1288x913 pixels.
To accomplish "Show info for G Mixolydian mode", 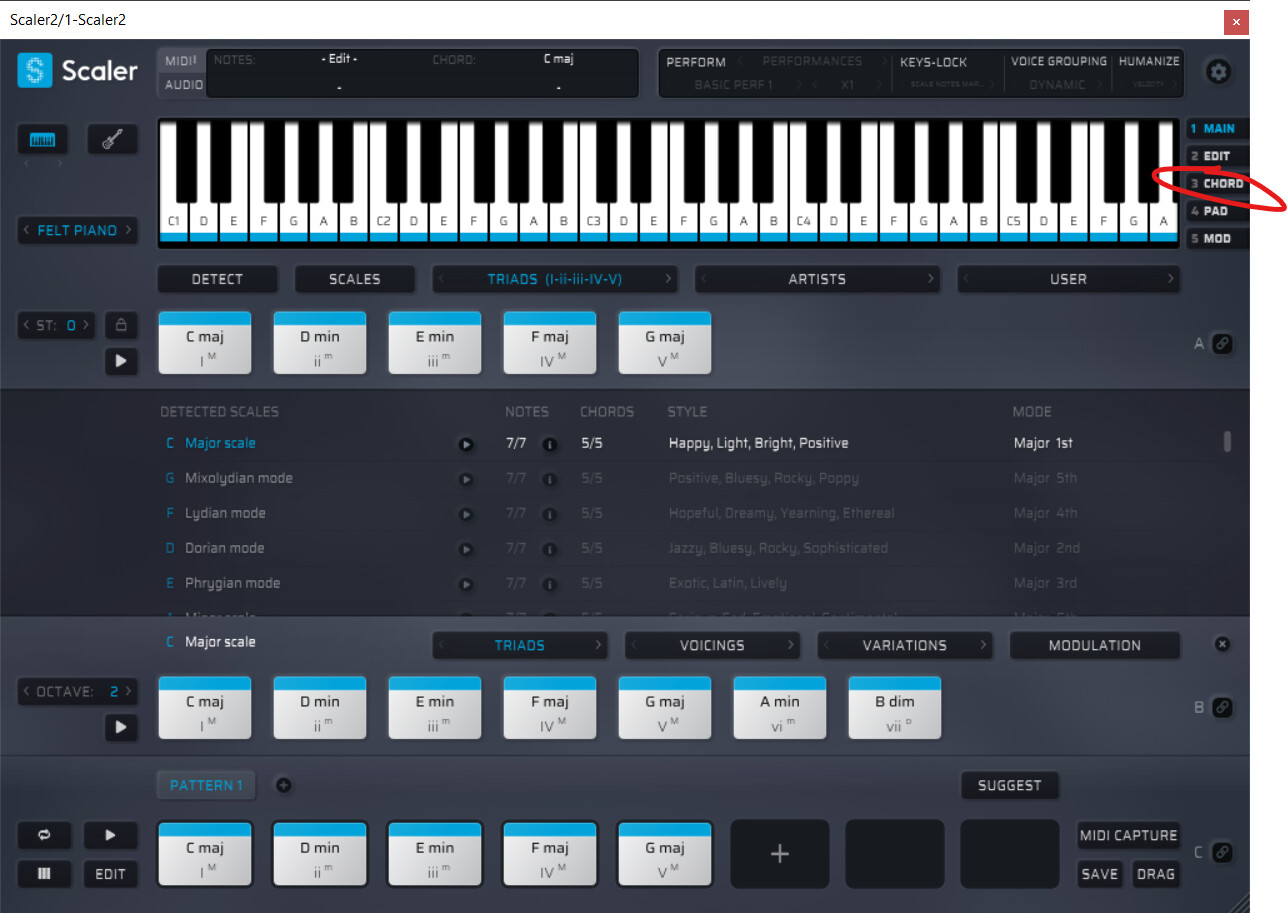I will [549, 479].
